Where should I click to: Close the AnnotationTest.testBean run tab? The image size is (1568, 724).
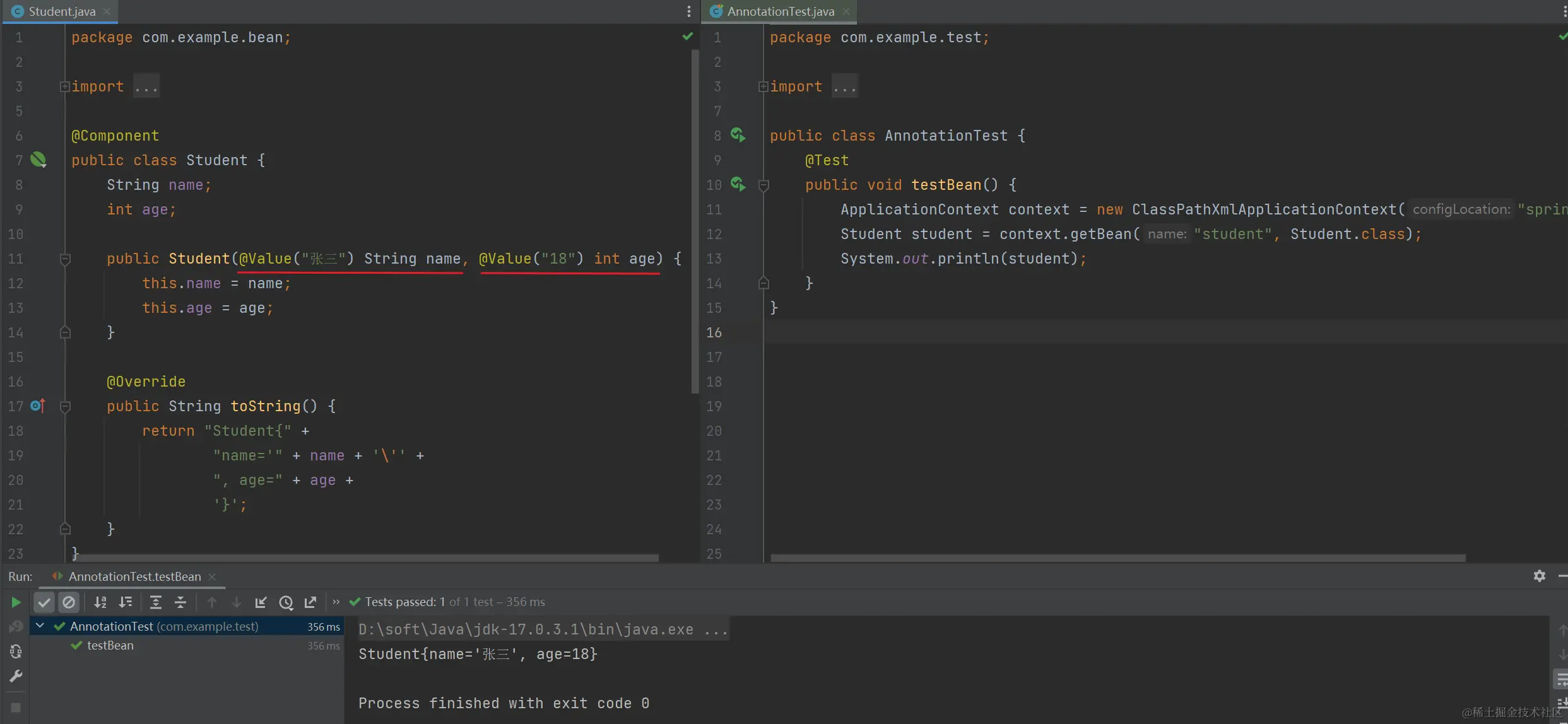coord(213,576)
